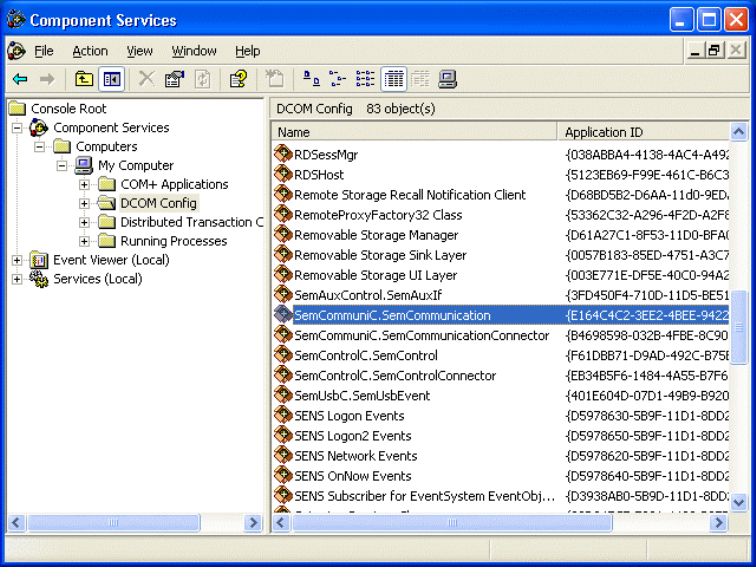
Task: Click the Delete (X) toolbar icon
Action: (x=146, y=79)
